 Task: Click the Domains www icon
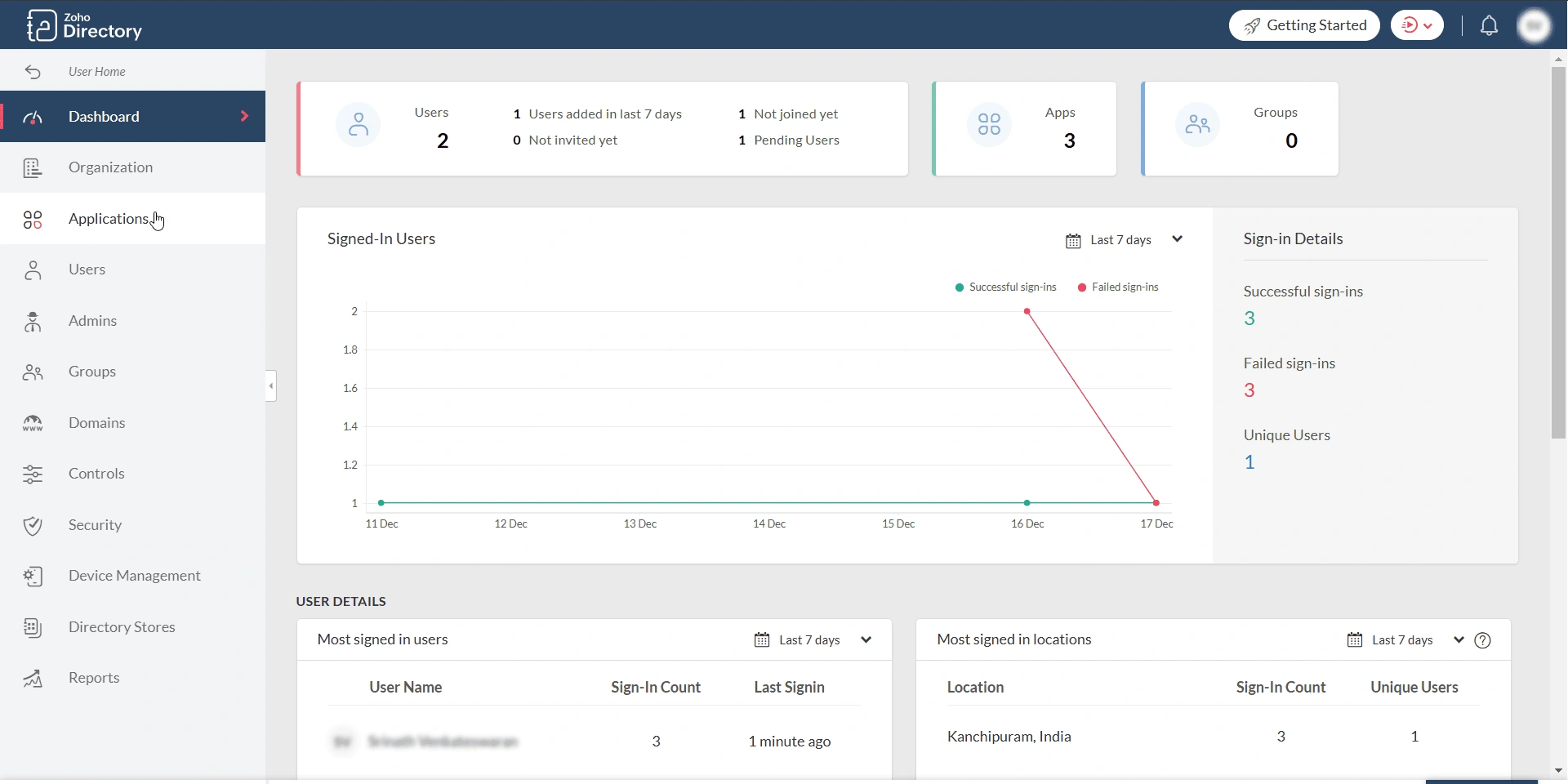[x=33, y=423]
